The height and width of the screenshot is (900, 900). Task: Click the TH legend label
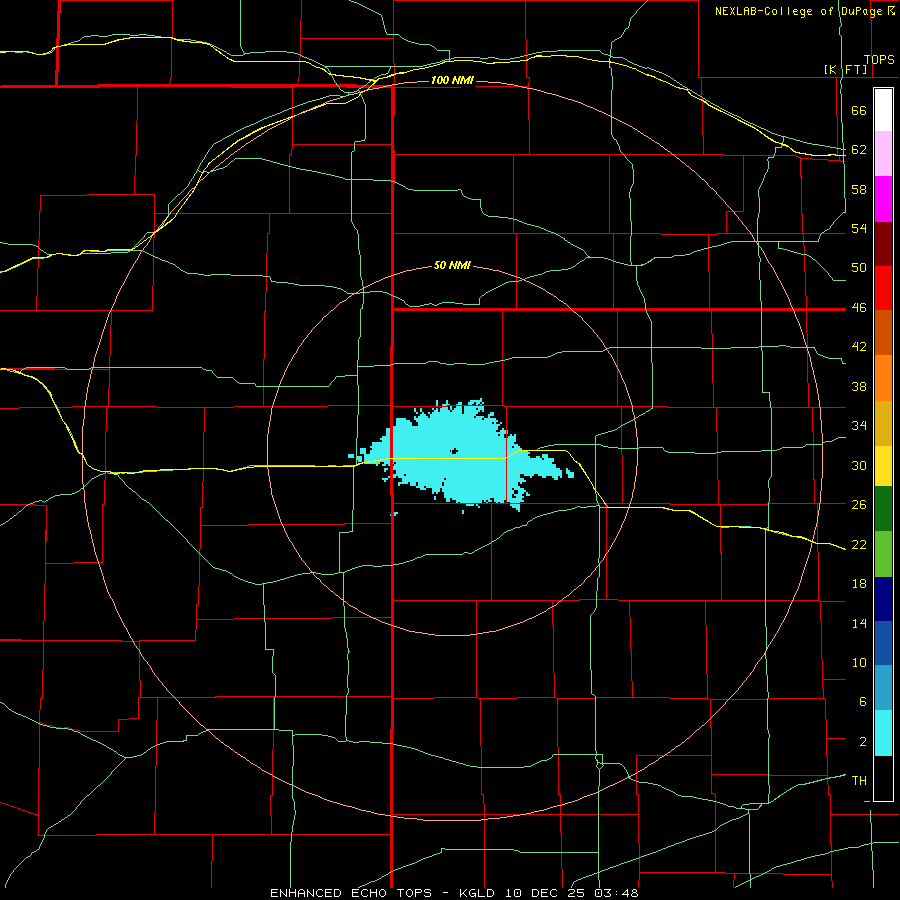click(859, 781)
